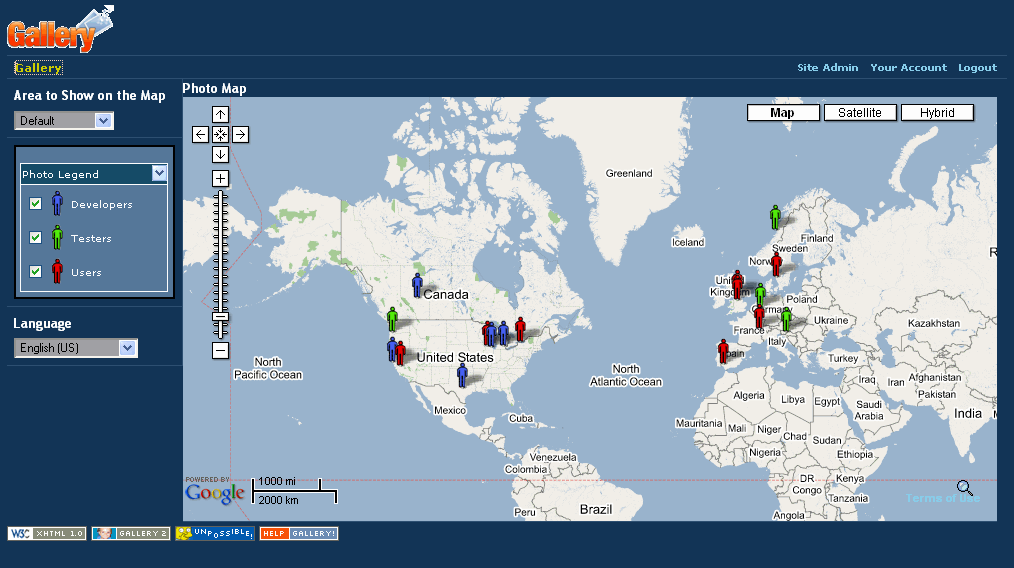This screenshot has width=1014, height=568.
Task: Click the magnifier icon on the map
Action: coord(965,488)
